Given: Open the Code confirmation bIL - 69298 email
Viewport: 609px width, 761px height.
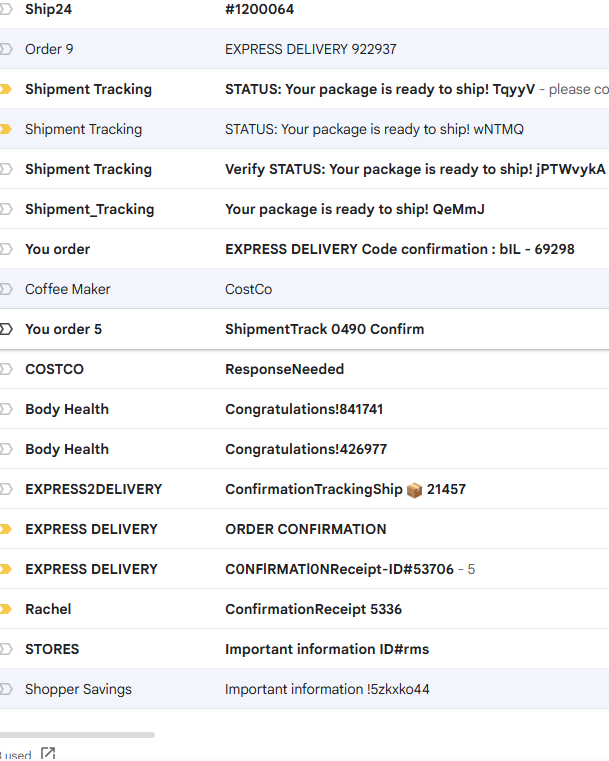Looking at the screenshot, I should pos(399,249).
